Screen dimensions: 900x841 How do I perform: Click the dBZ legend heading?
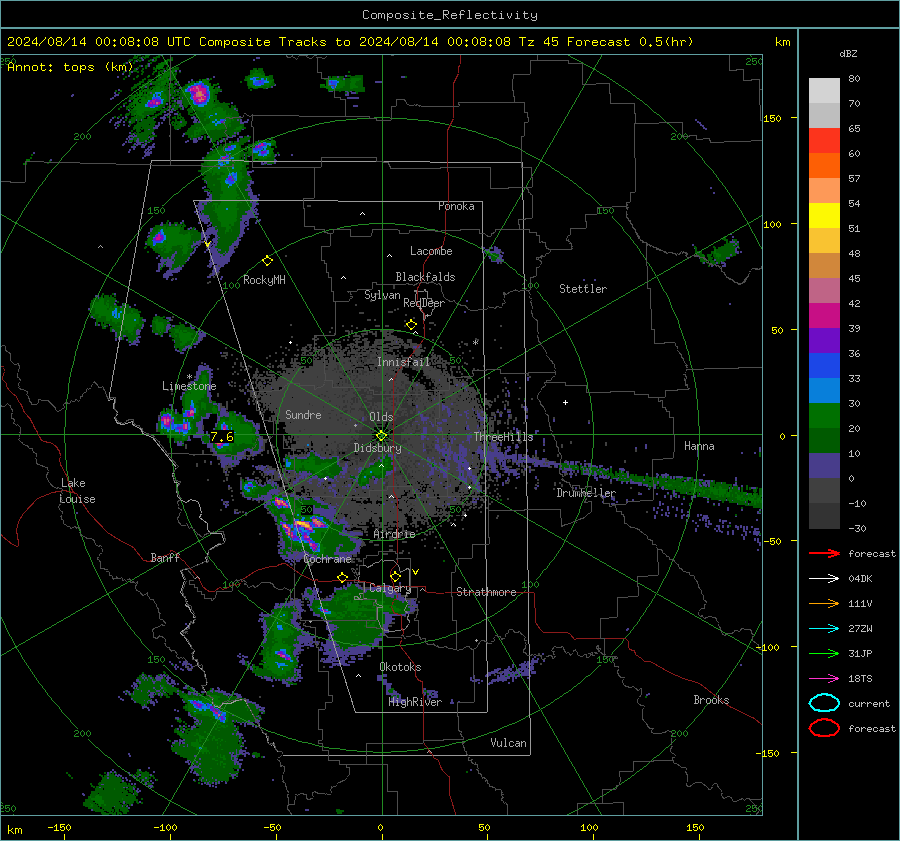848,54
